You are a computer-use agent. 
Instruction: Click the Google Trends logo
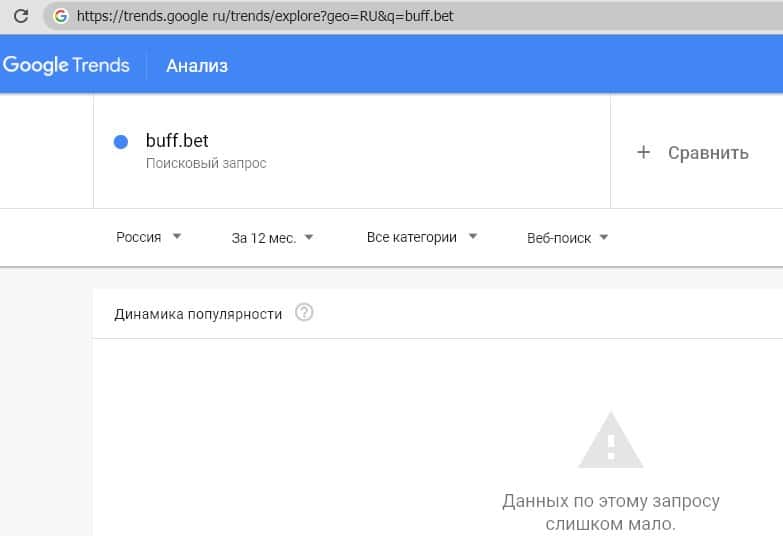(66, 66)
